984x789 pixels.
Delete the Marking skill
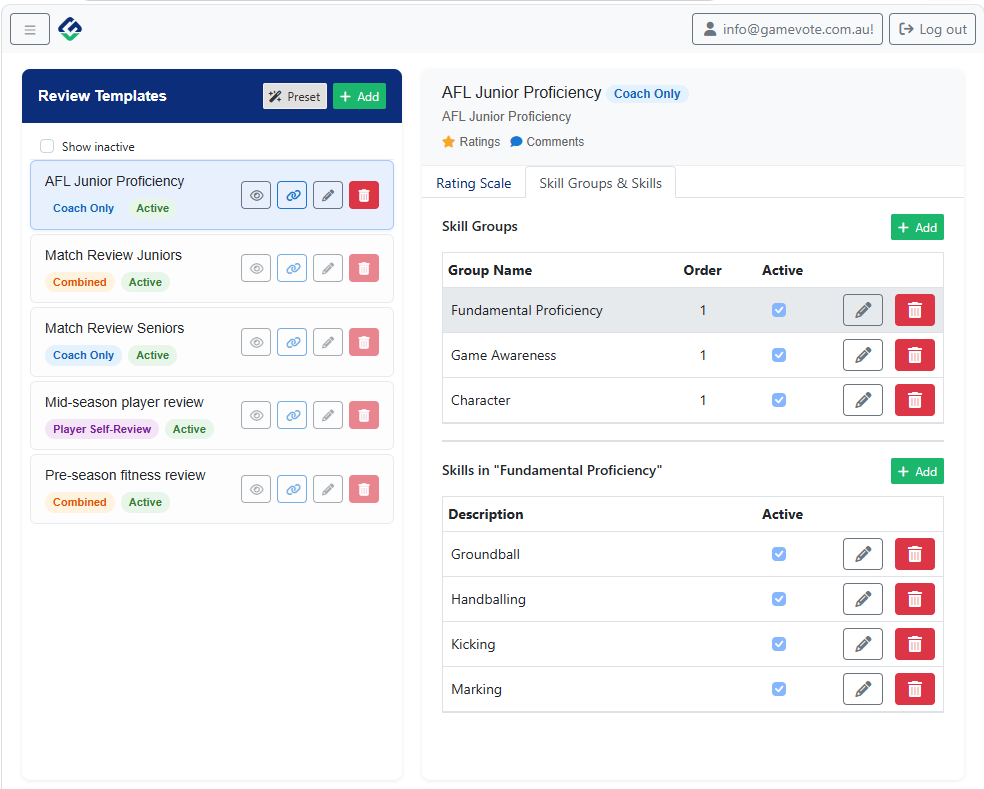914,689
